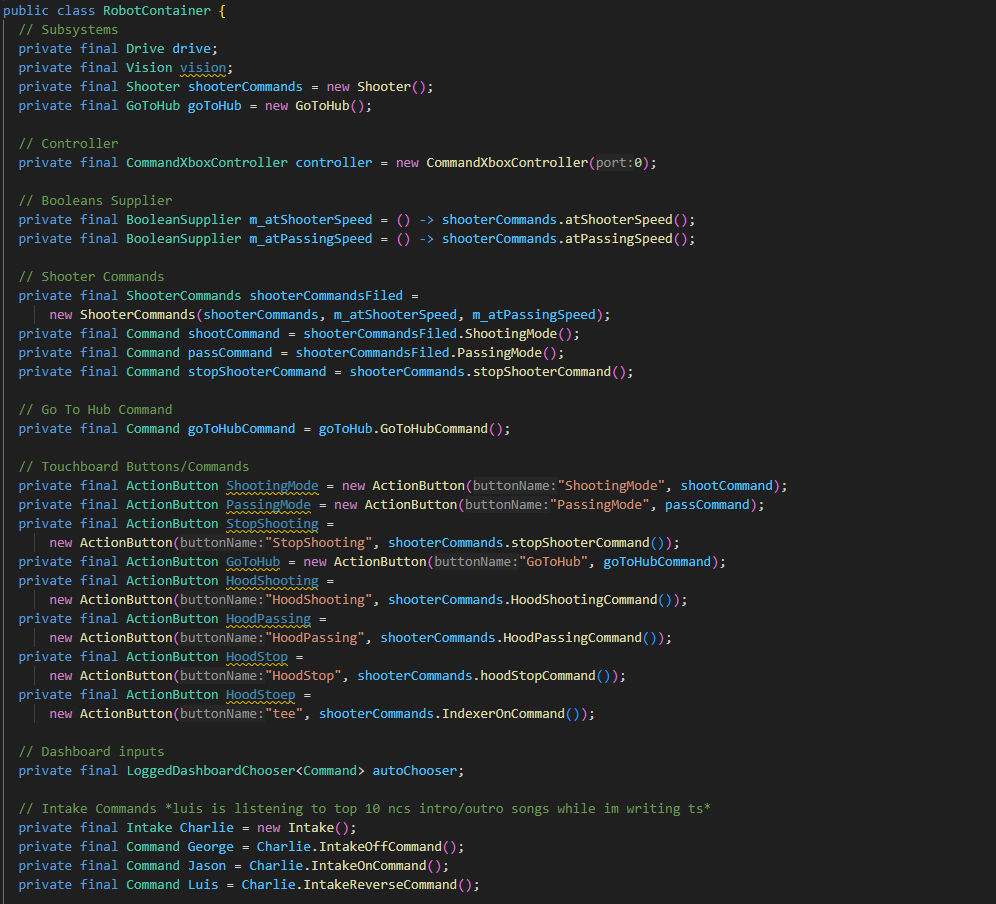Click the shootCommand field declaration

[x=234, y=334]
